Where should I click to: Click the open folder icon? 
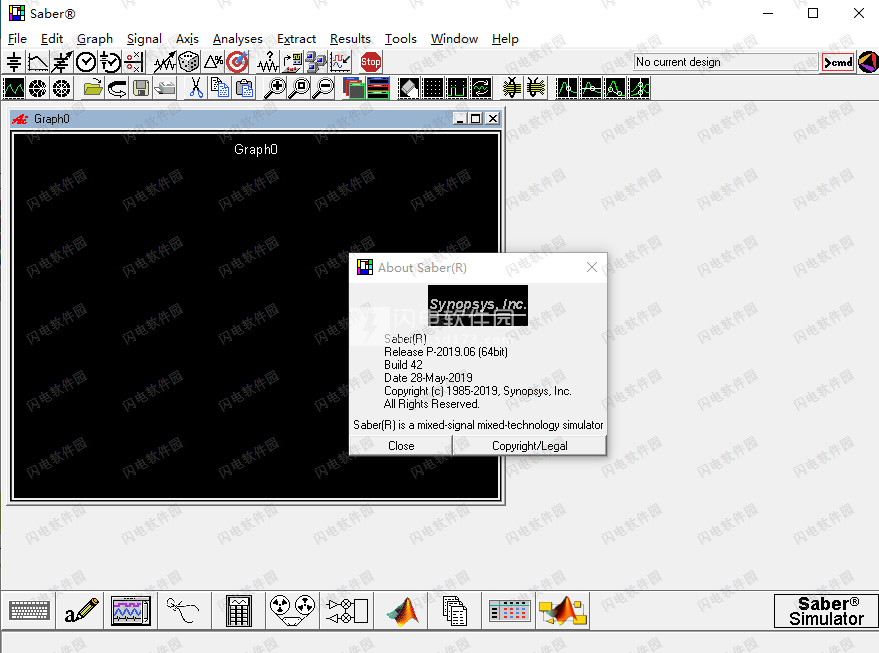pos(92,89)
